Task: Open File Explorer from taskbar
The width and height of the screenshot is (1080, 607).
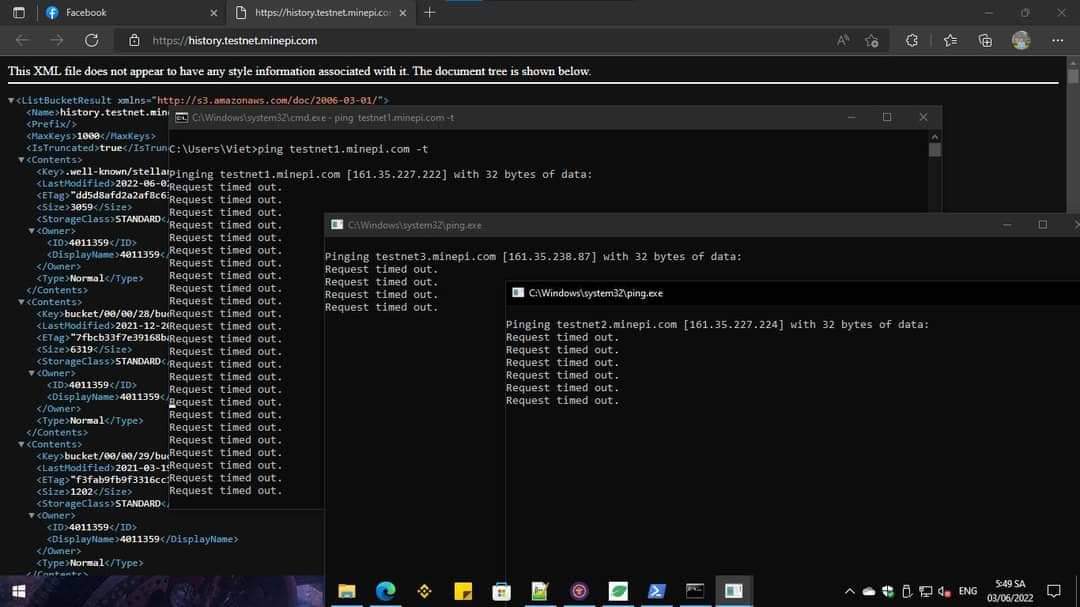Action: point(346,591)
